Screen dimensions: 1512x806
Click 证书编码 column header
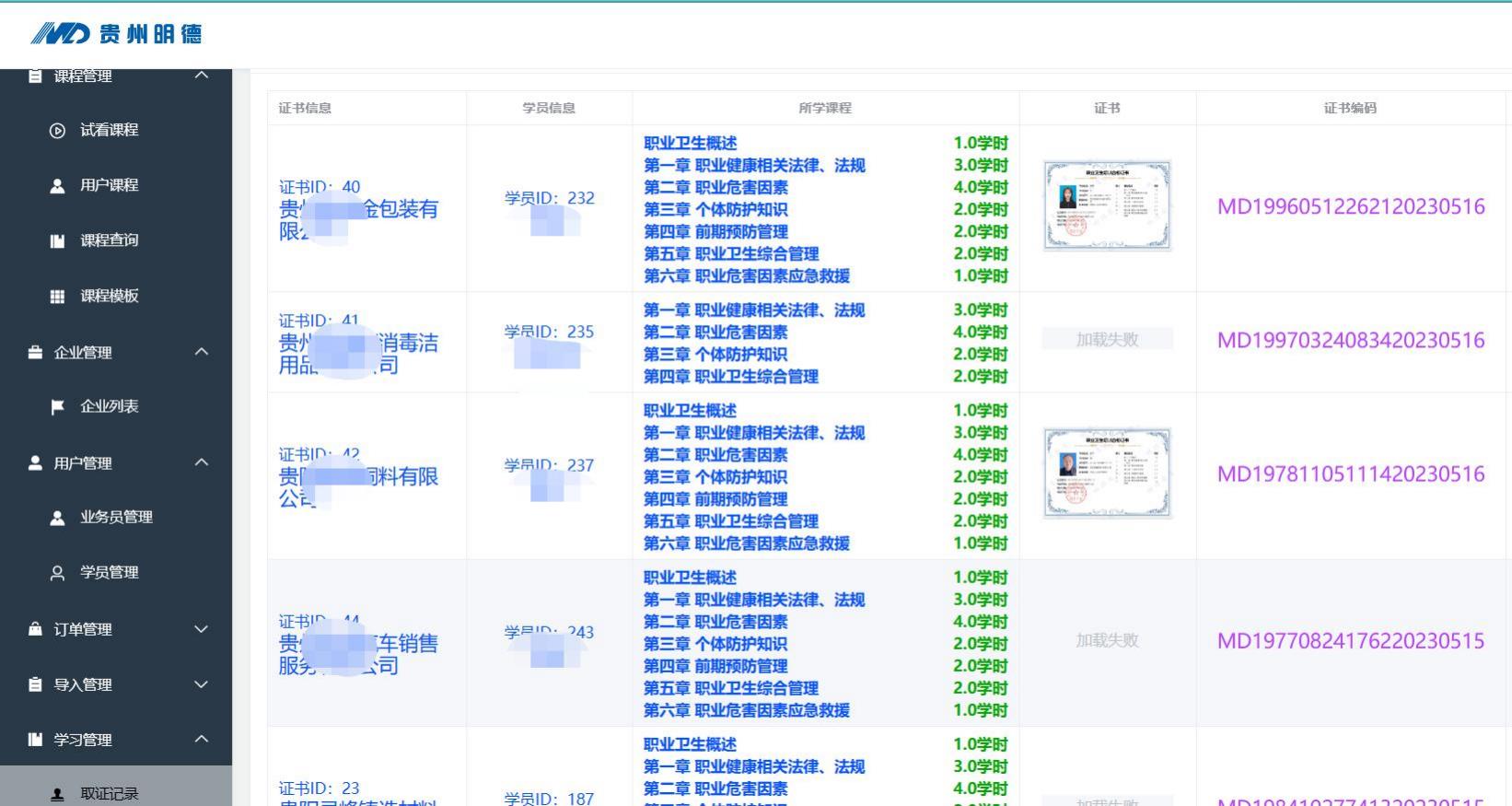click(1350, 108)
